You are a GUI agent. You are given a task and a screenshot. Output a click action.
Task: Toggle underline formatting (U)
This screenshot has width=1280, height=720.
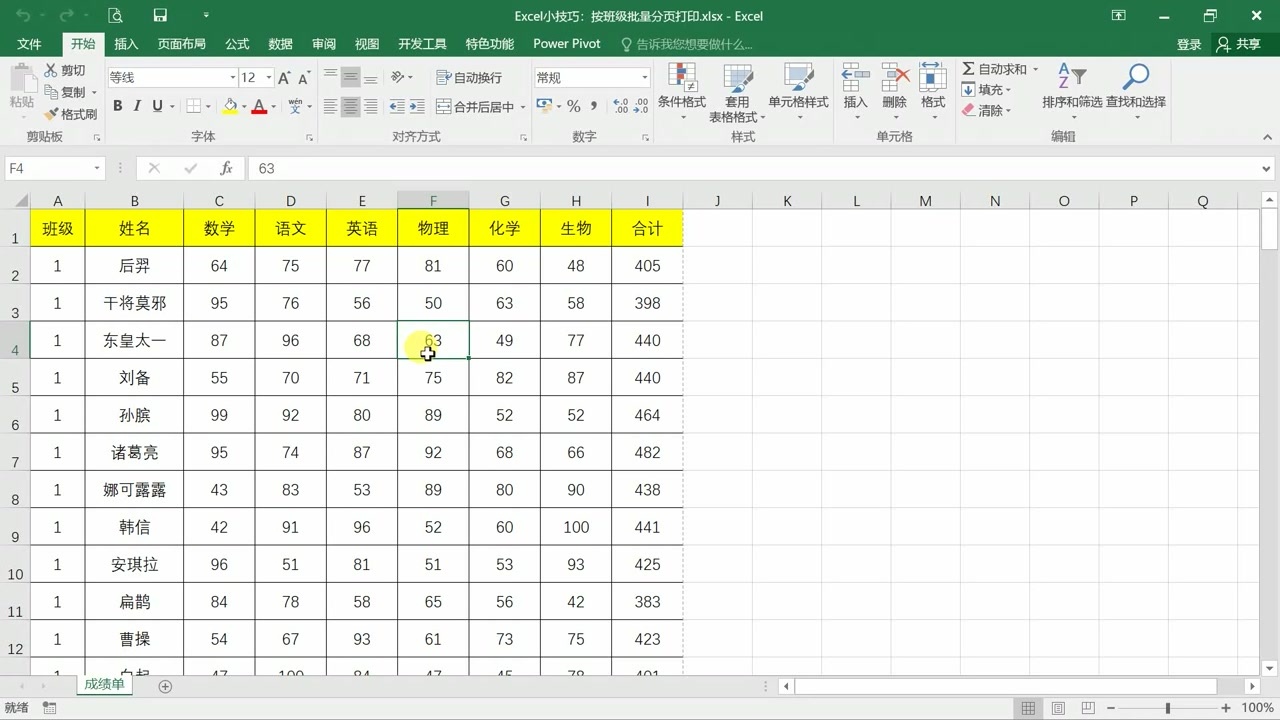point(157,106)
